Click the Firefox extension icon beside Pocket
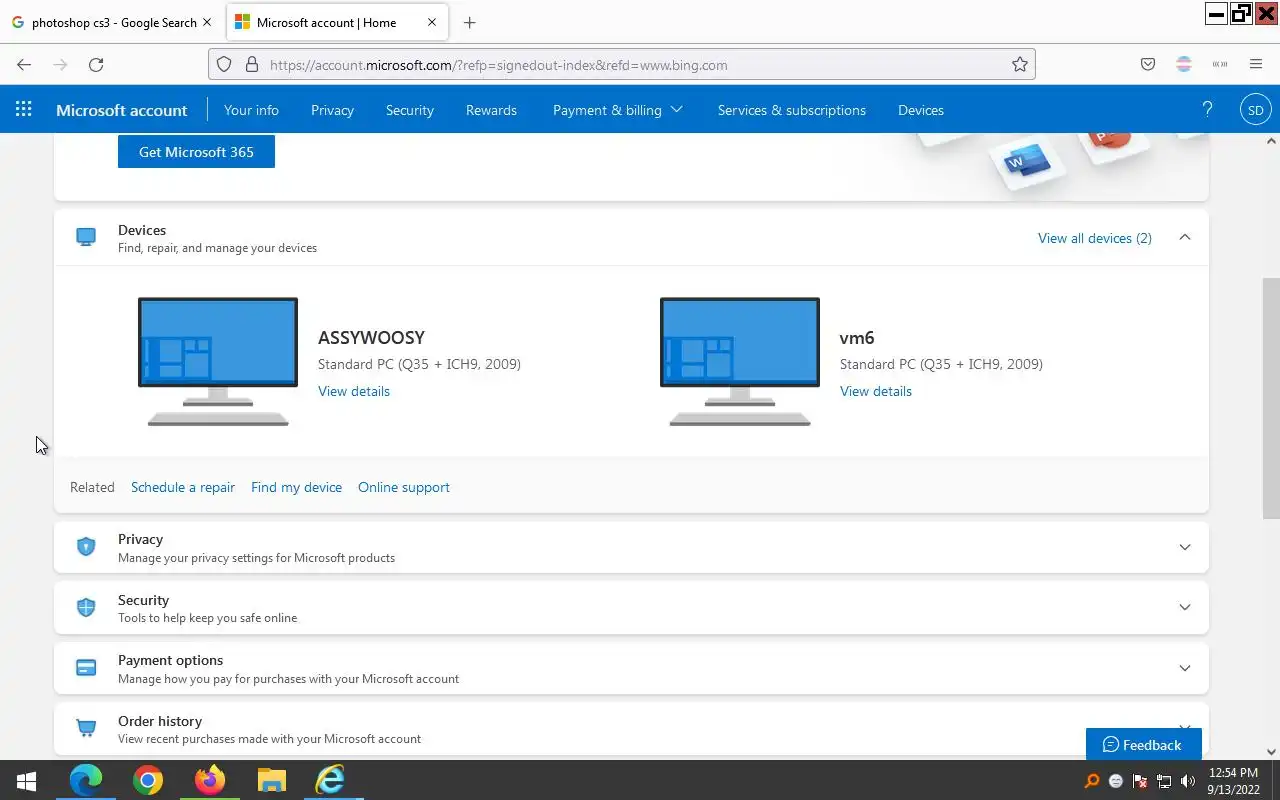The image size is (1280, 800). point(1184,65)
